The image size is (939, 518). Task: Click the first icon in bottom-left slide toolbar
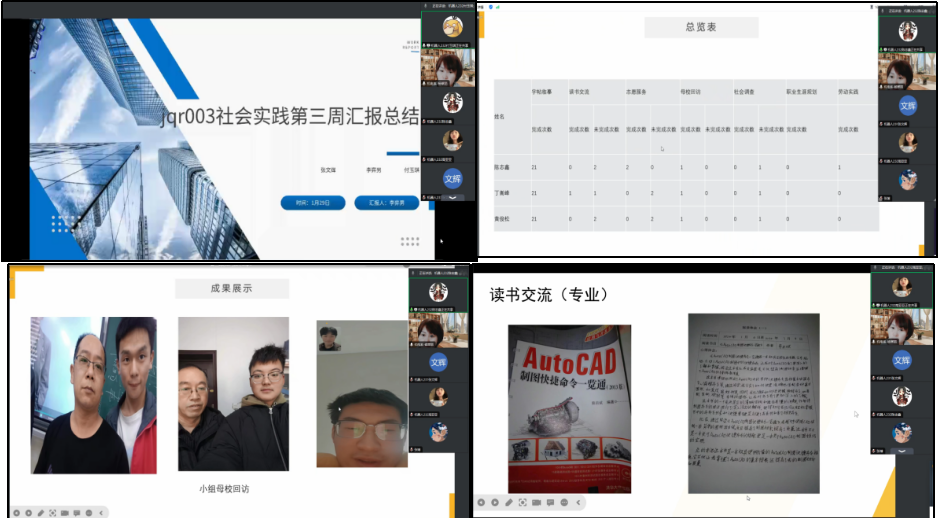coord(16,512)
